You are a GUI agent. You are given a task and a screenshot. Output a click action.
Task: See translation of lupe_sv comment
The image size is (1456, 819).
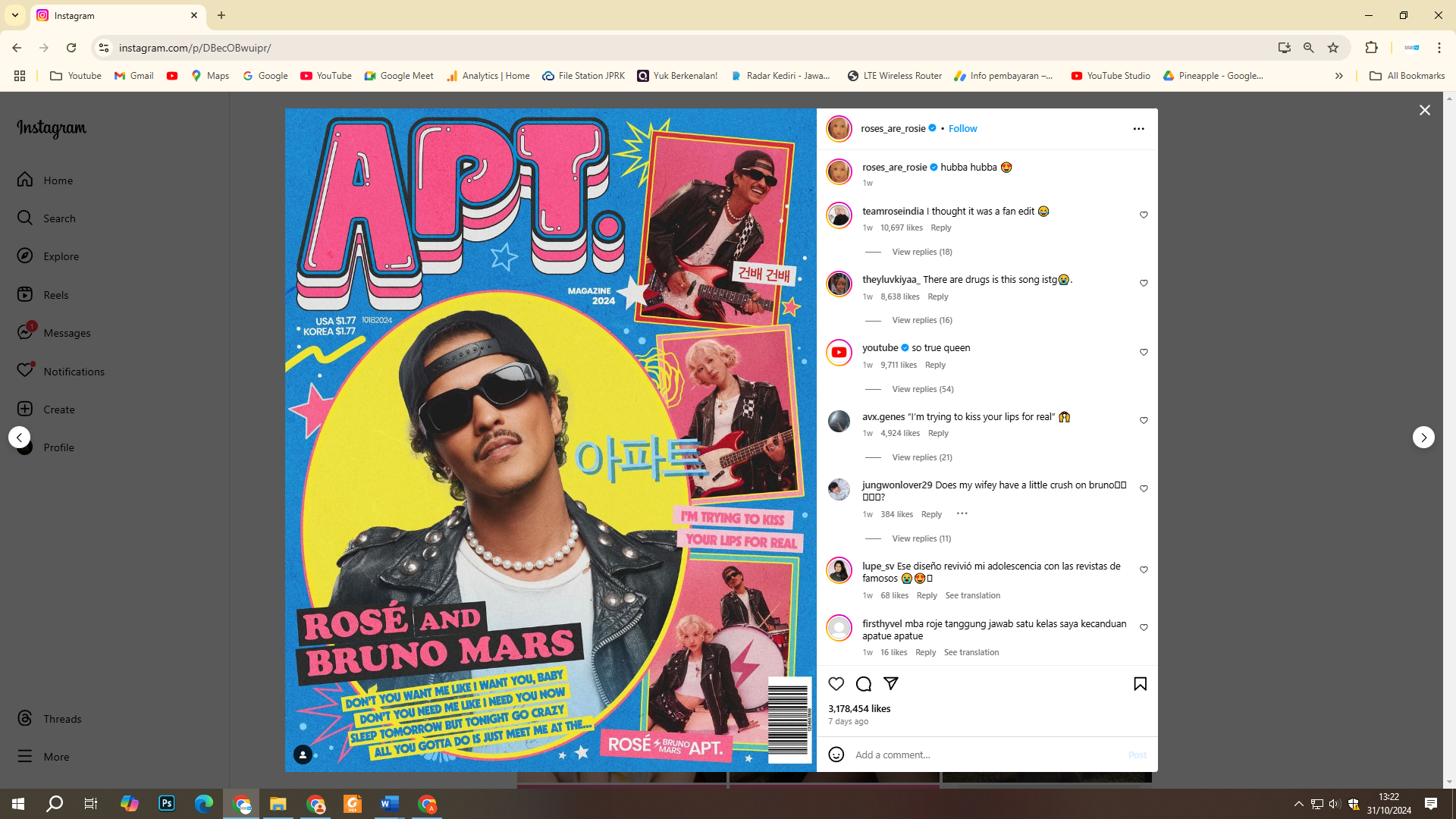coord(972,596)
